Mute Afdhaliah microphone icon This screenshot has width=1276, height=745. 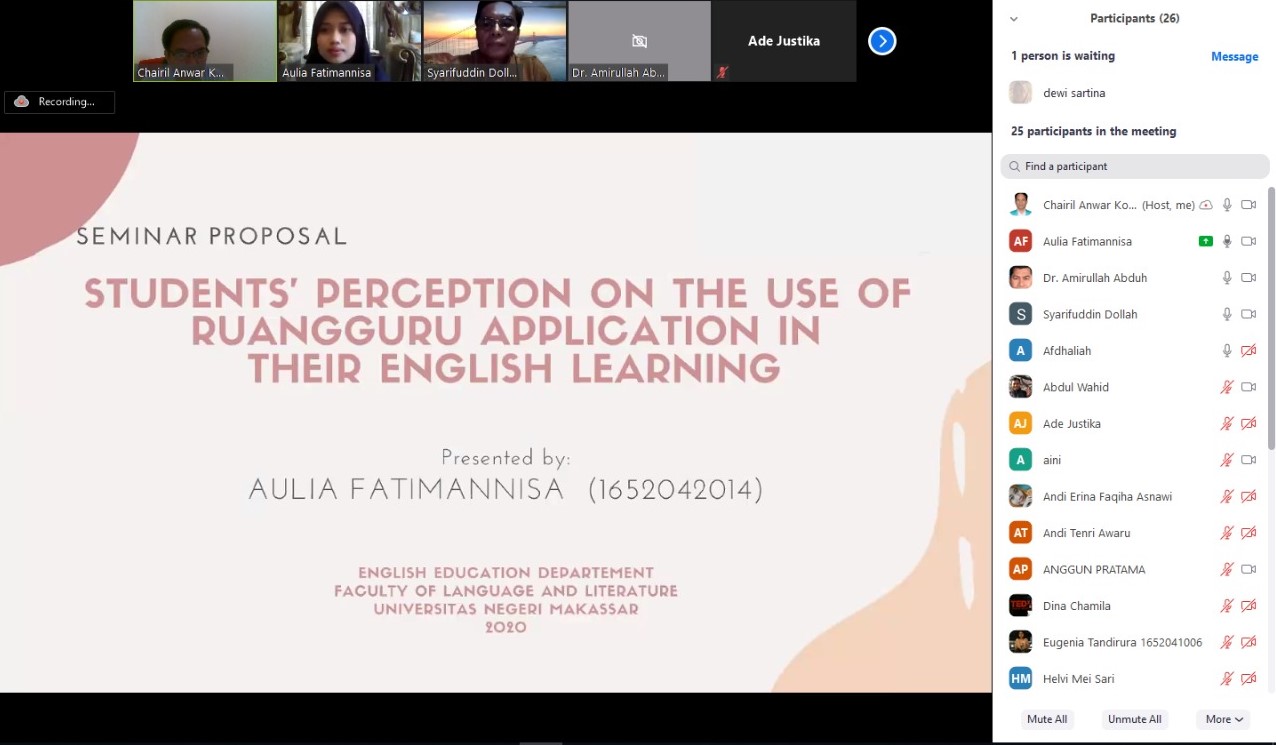click(1227, 351)
